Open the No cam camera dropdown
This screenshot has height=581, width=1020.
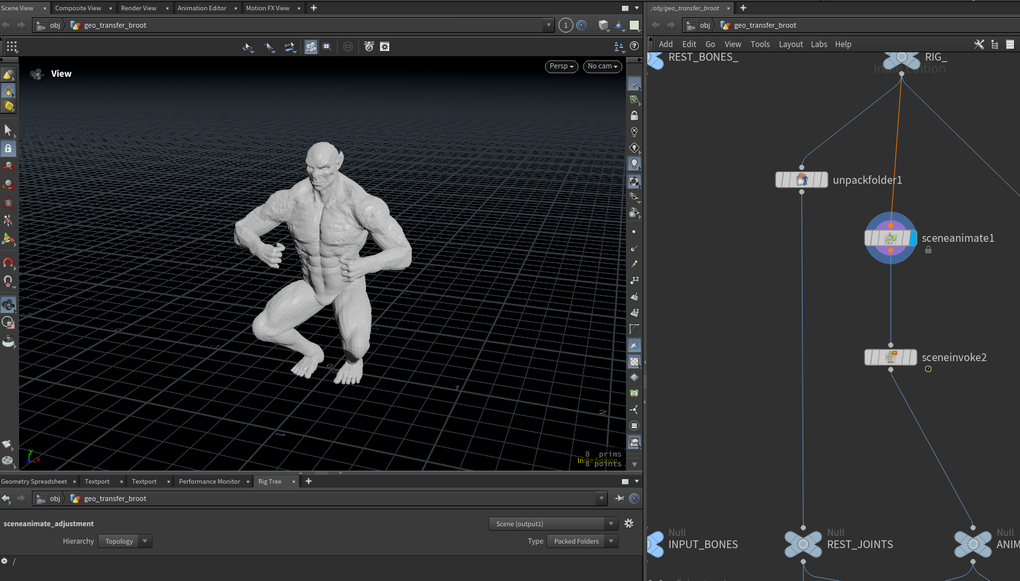(x=602, y=66)
